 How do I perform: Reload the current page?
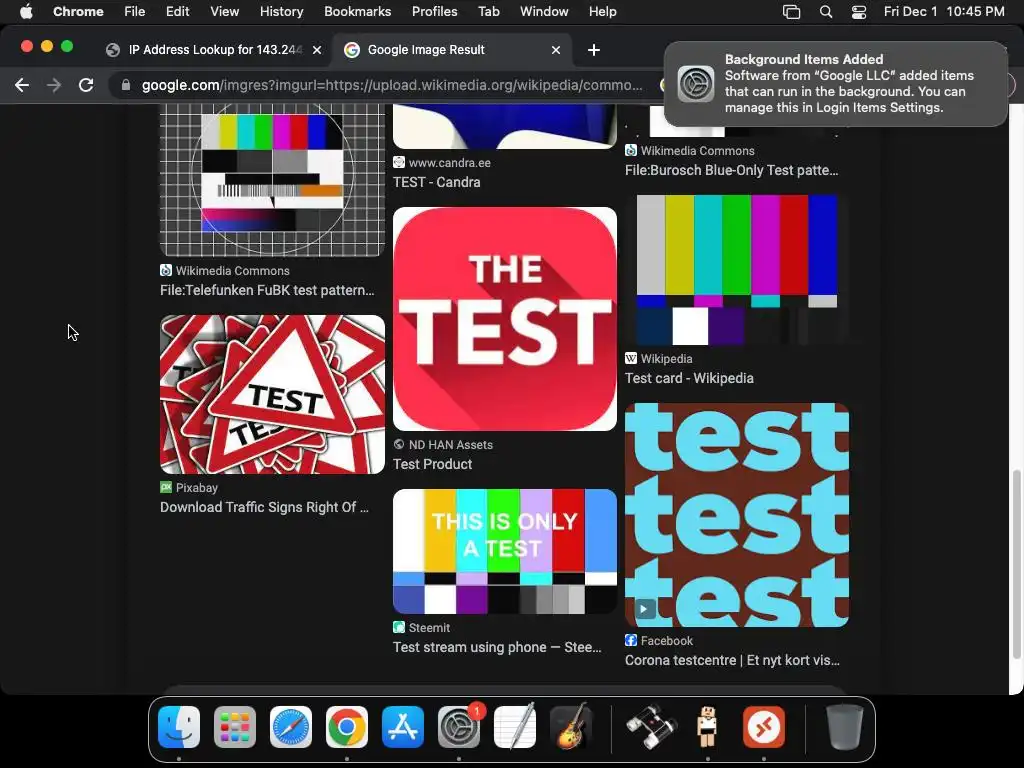[x=86, y=86]
